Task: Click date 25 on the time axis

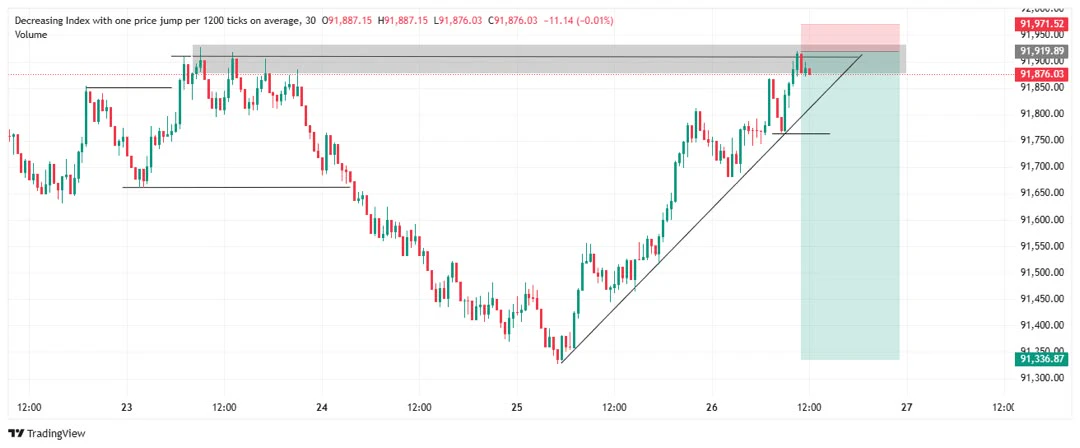Action: (x=517, y=407)
